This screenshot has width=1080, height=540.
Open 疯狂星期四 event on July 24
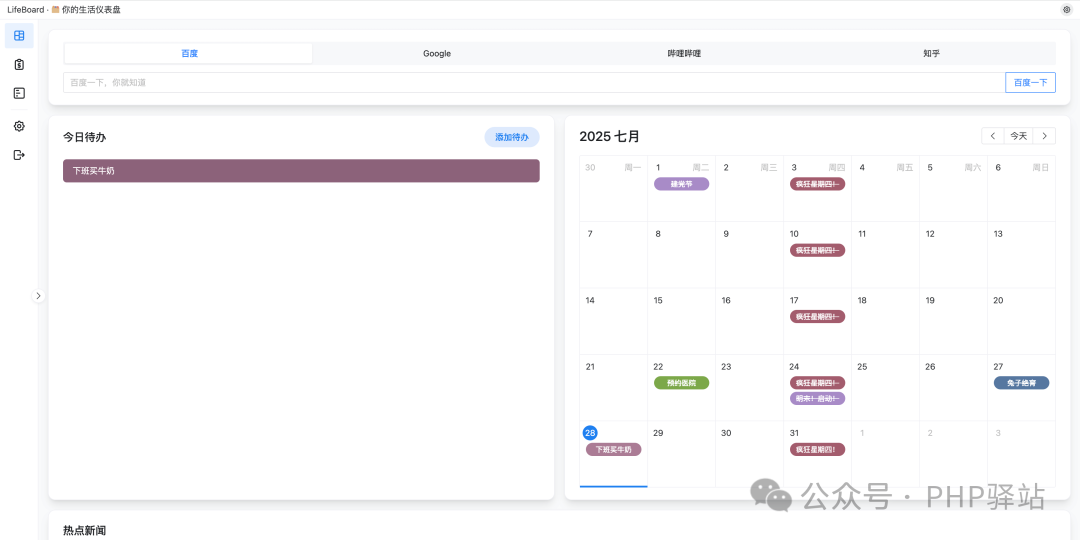tap(817, 383)
